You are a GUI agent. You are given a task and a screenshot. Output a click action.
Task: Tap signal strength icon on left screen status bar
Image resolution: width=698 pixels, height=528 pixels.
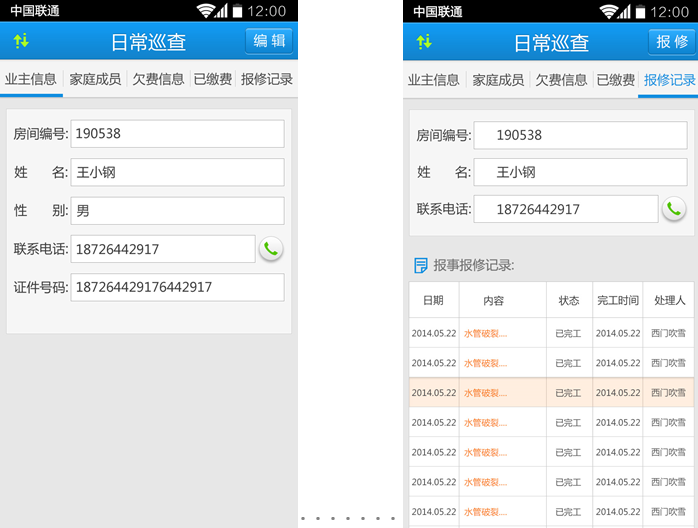(222, 11)
